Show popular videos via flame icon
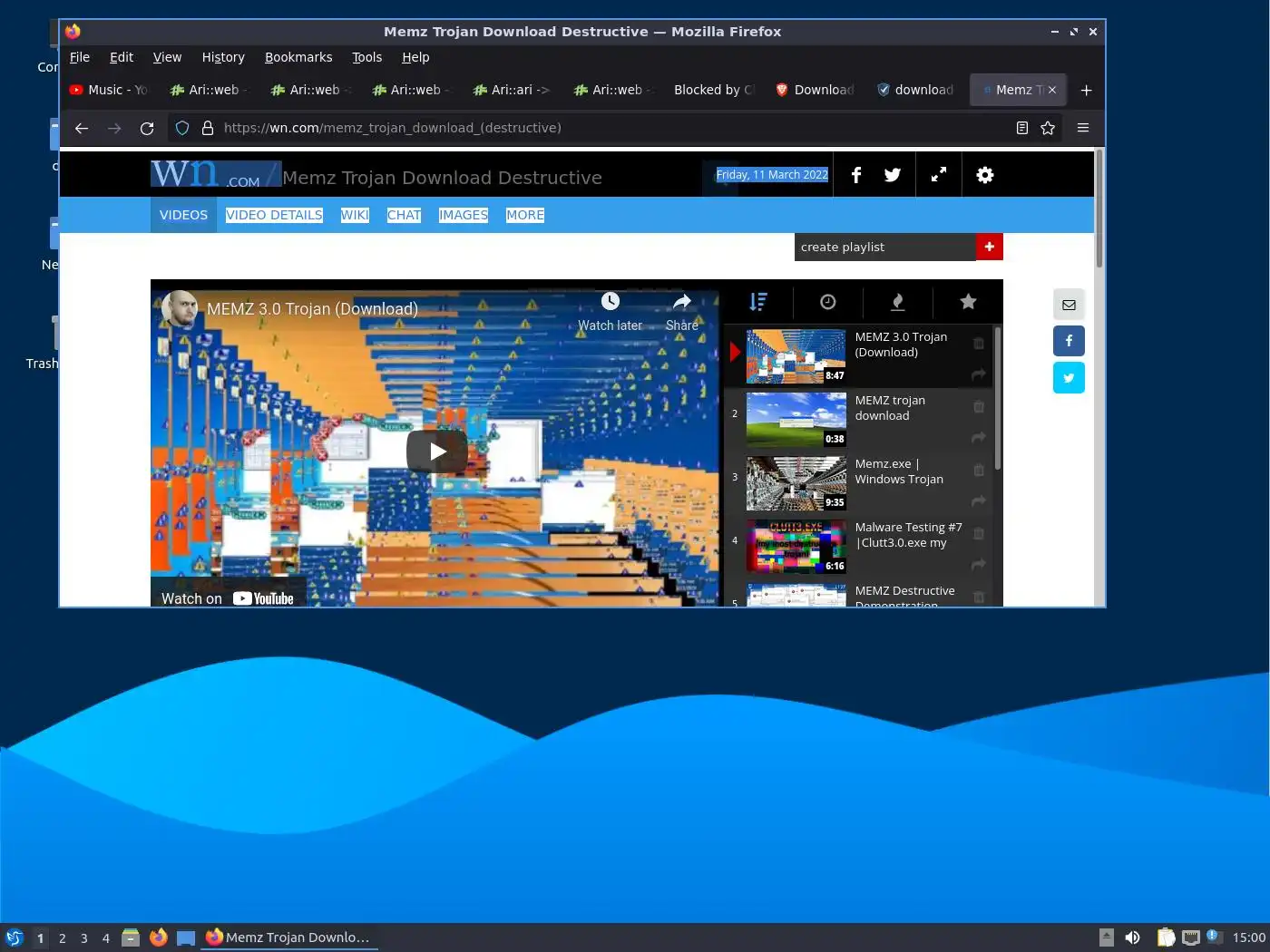Viewport: 1270px width, 952px height. pos(897,302)
